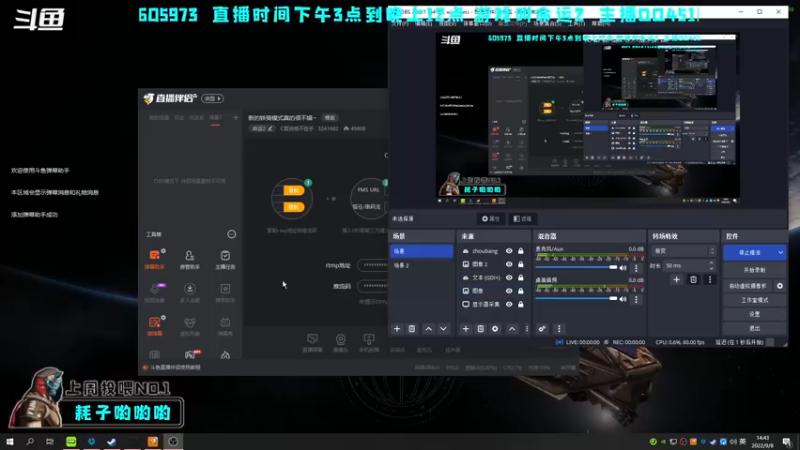800x450 pixels.
Task: Click the rtmp地址 input field
Action: point(373,265)
